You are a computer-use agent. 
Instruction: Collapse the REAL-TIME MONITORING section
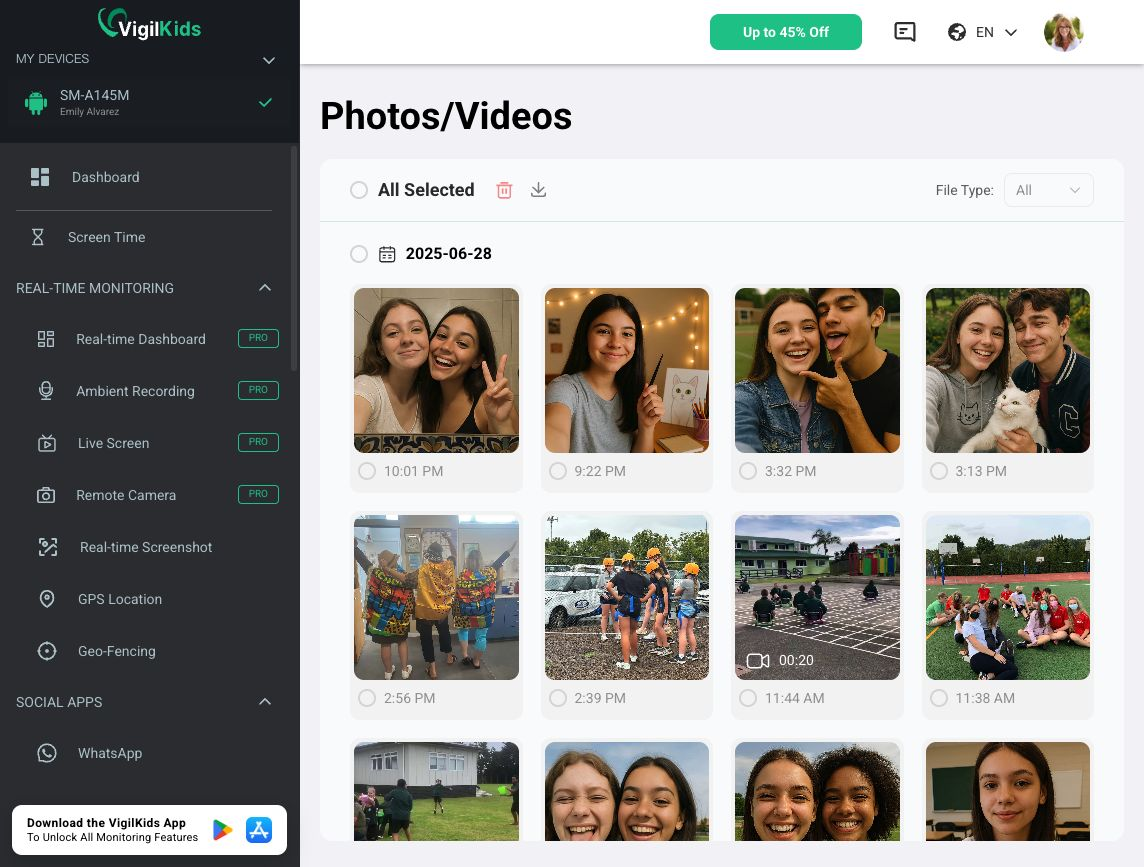(265, 288)
